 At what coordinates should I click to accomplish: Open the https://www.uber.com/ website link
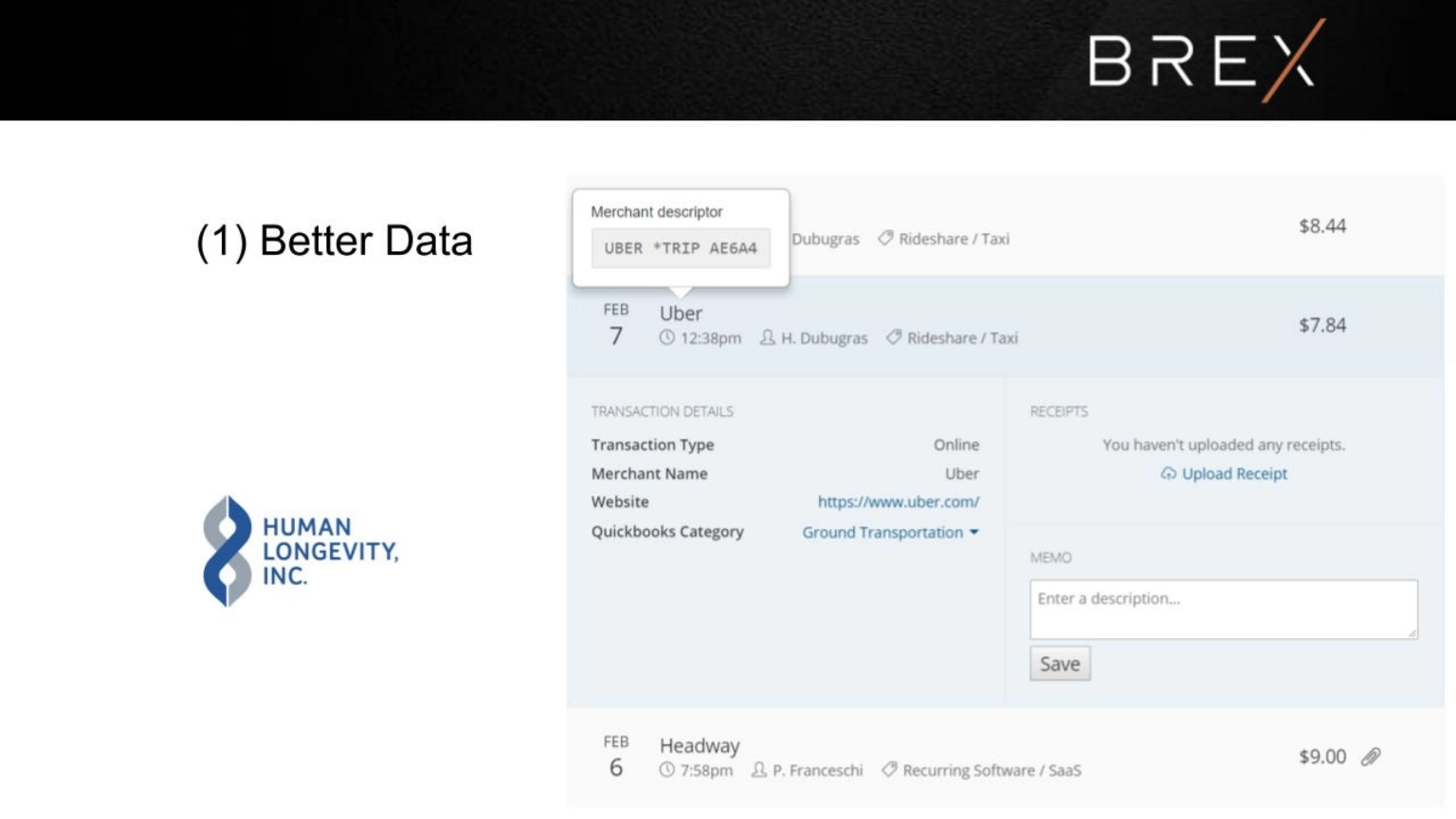coord(898,501)
